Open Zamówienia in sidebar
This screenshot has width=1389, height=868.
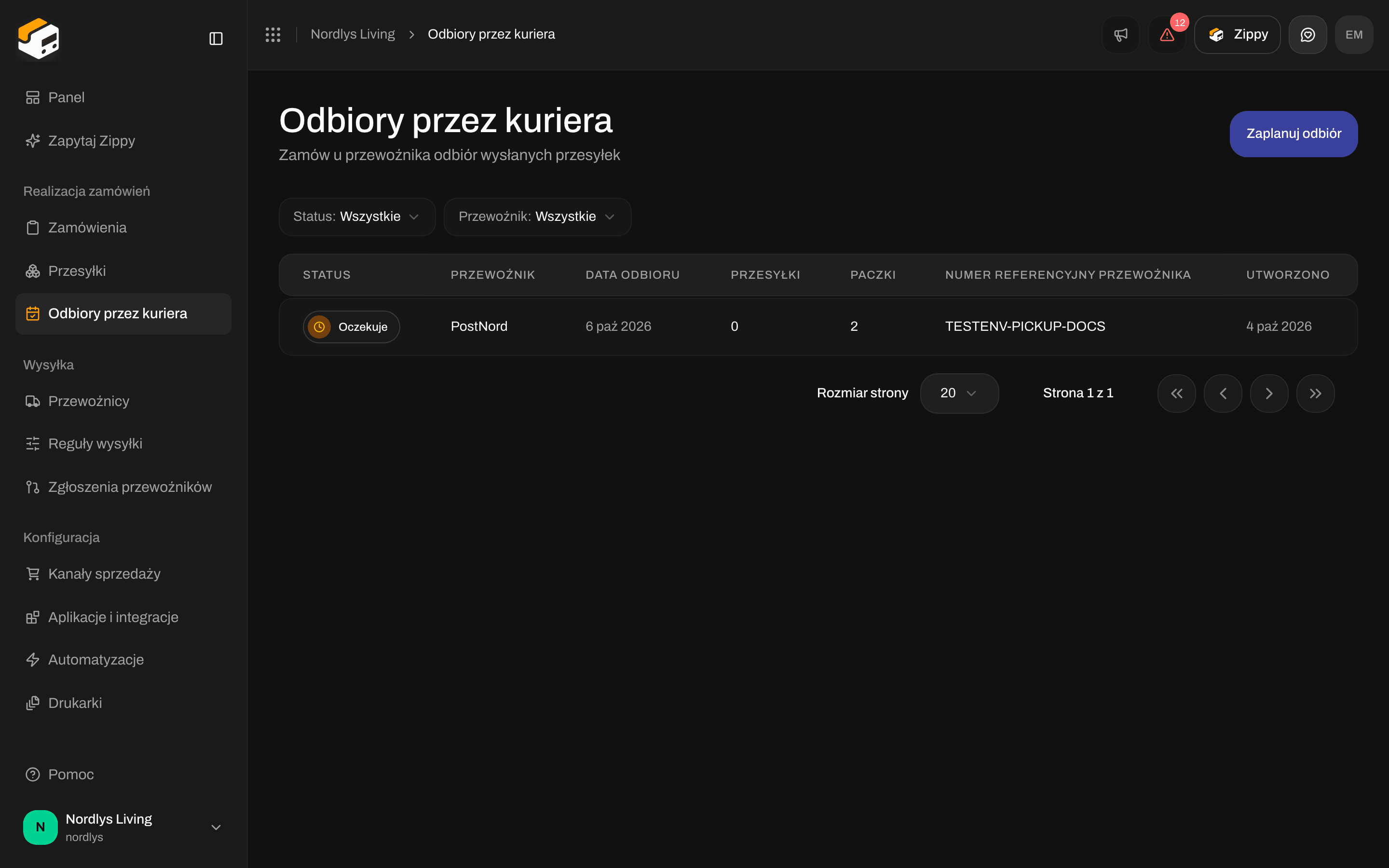123,227
